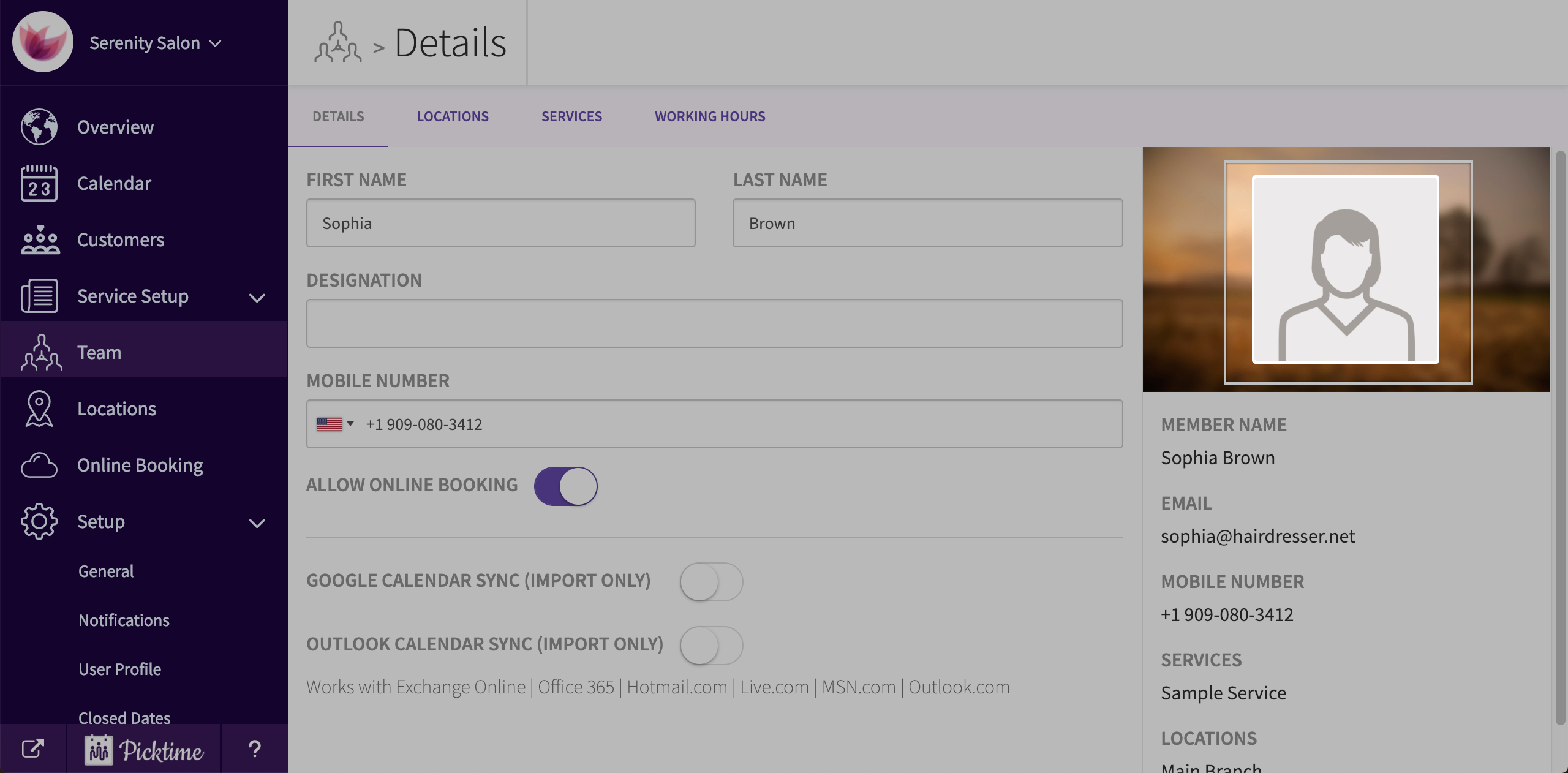Open the Calendar icon in sidebar
1568x773 pixels.
(39, 183)
